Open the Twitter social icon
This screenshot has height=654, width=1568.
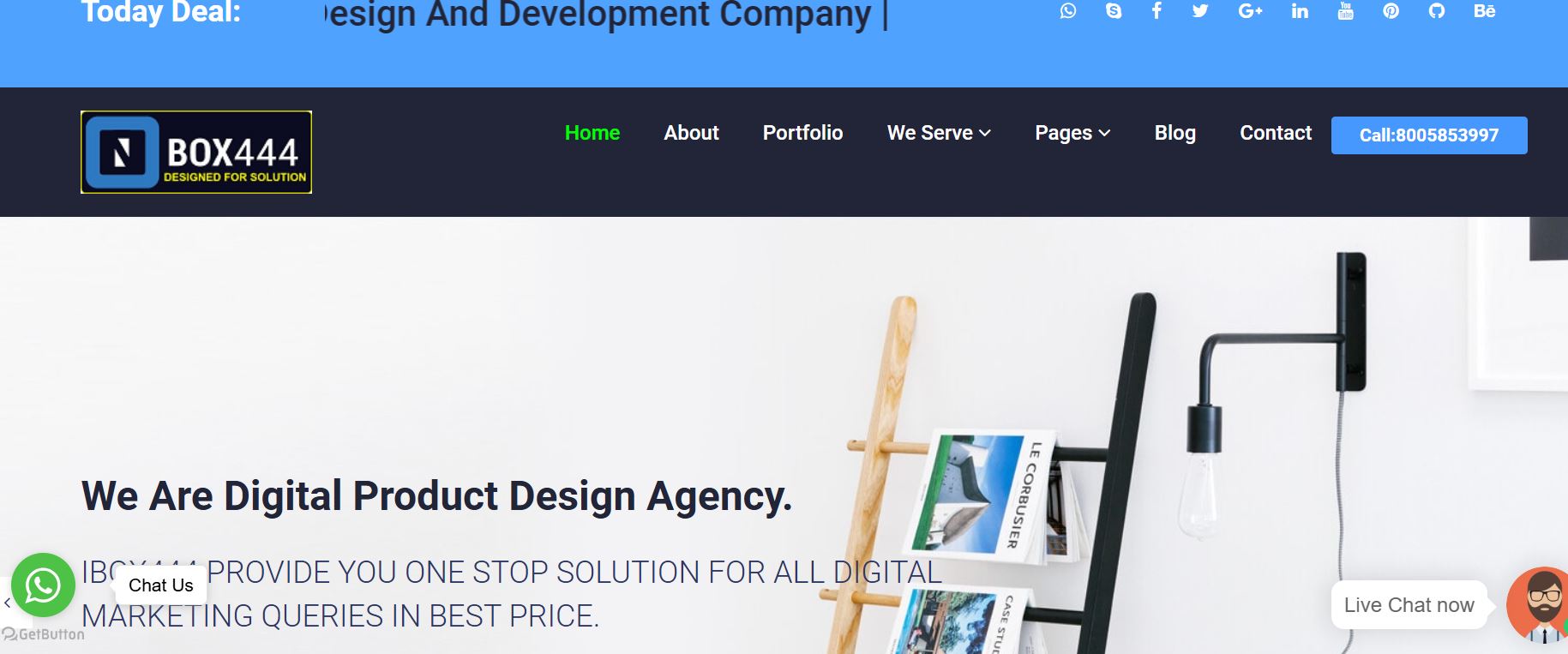(1200, 11)
